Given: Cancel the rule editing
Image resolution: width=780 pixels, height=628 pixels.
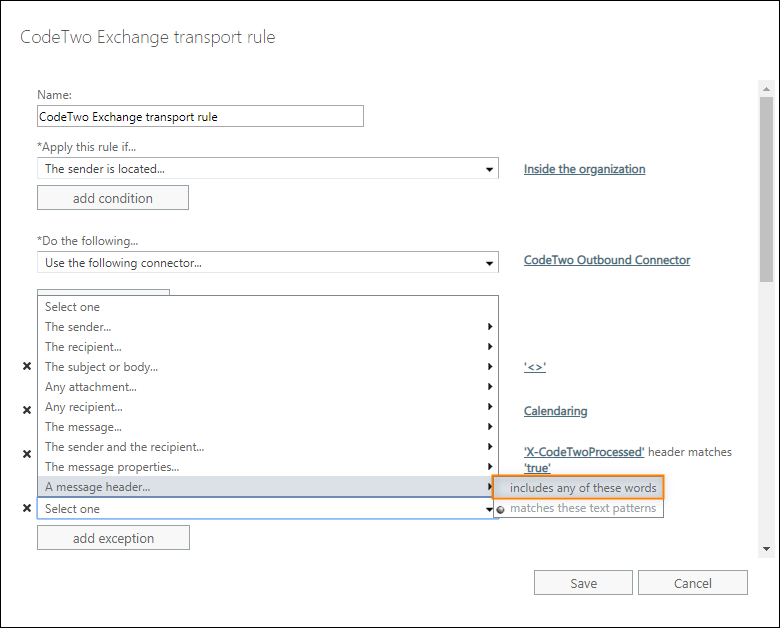Looking at the screenshot, I should (692, 583).
